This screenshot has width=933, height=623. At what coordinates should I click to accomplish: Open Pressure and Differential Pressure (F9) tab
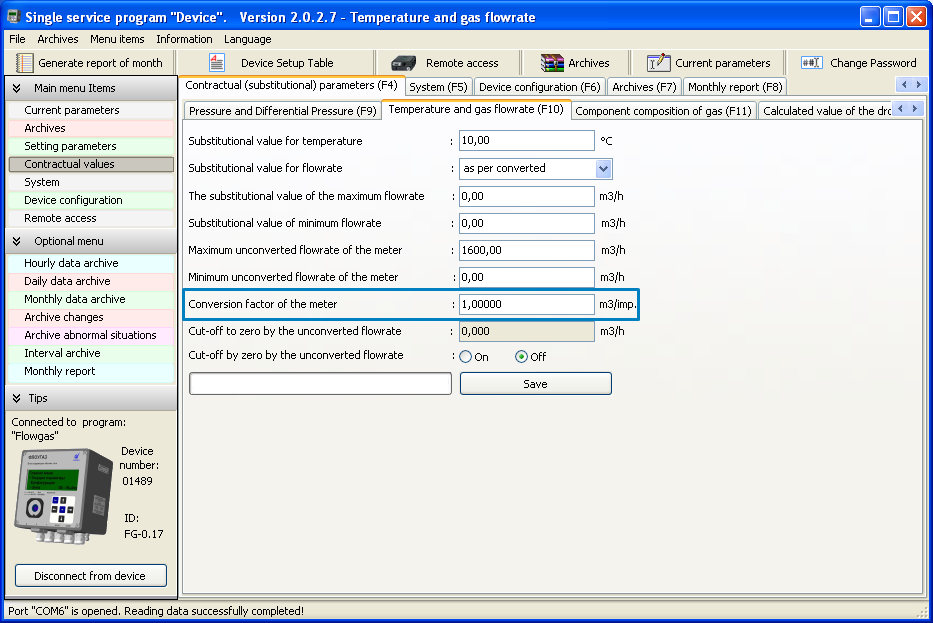[283, 111]
